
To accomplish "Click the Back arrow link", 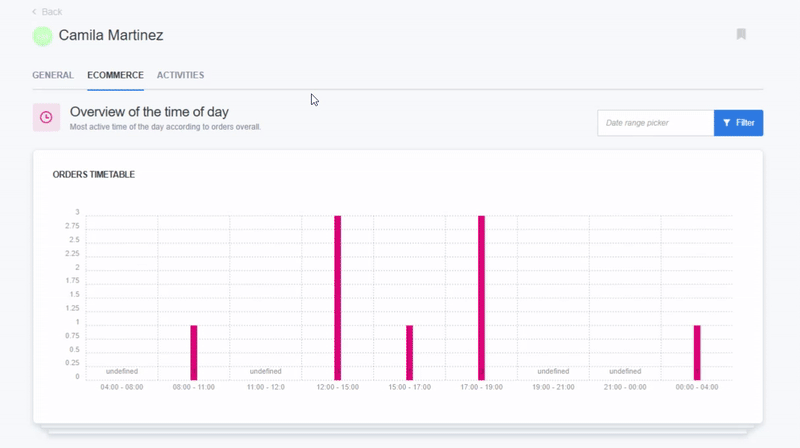I will pyautogui.click(x=46, y=12).
